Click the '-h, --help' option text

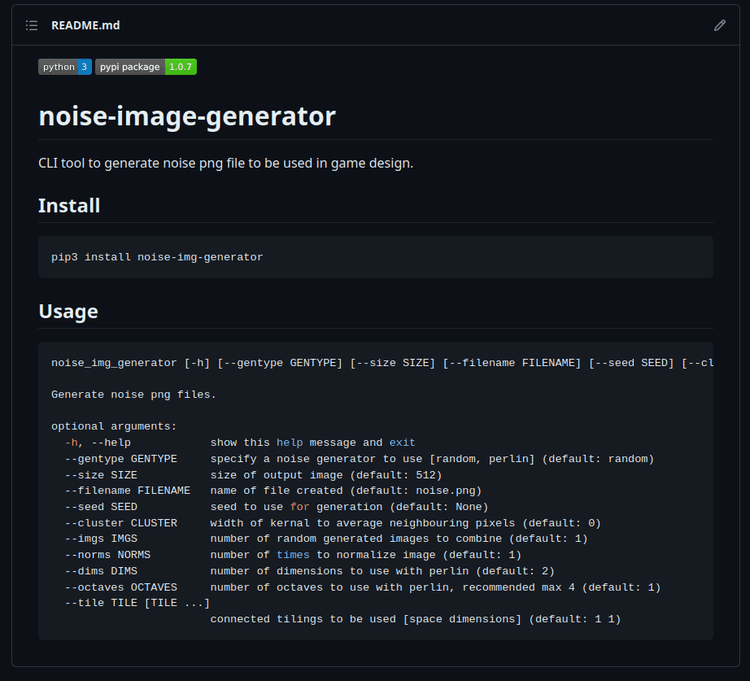(98, 443)
